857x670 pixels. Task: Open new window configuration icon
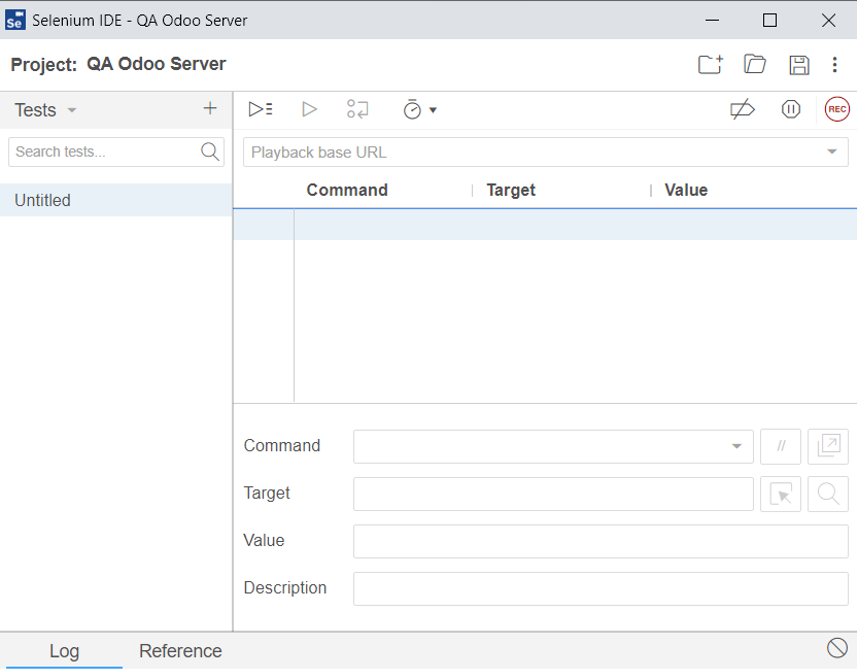pyautogui.click(x=828, y=446)
